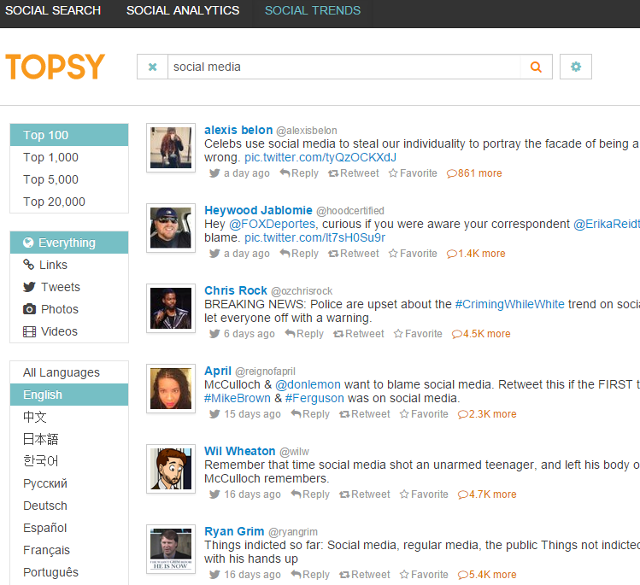The height and width of the screenshot is (585, 640).
Task: Favorite Chris Rock's tweet
Action: tap(418, 334)
